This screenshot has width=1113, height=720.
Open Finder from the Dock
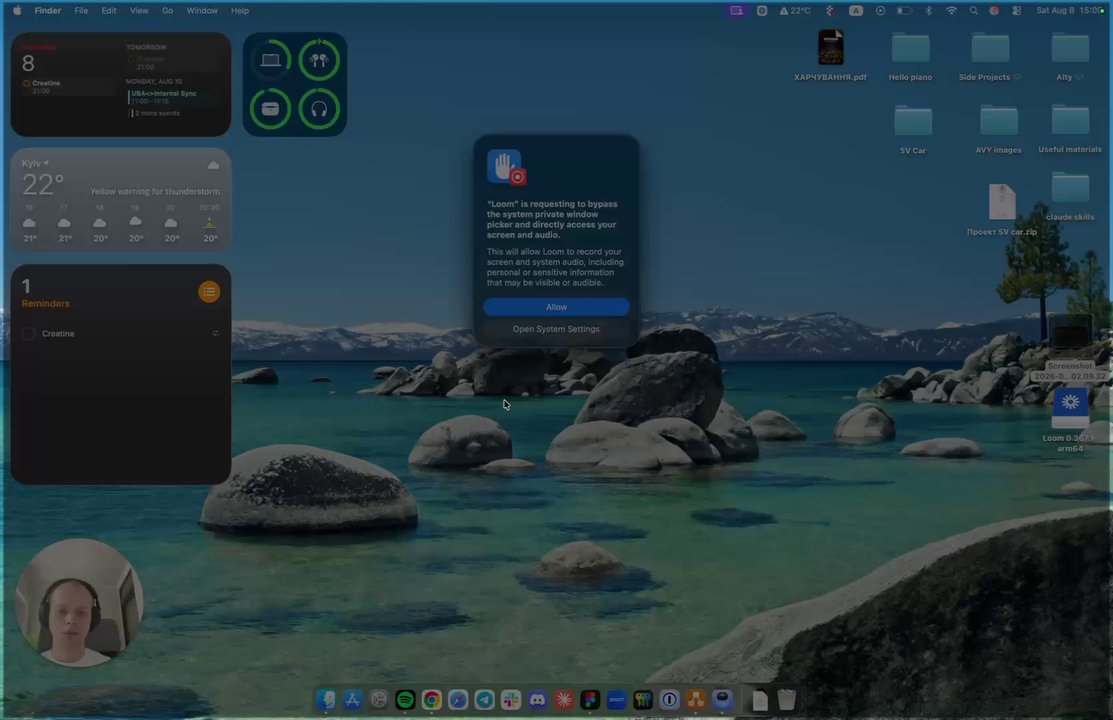coord(326,700)
